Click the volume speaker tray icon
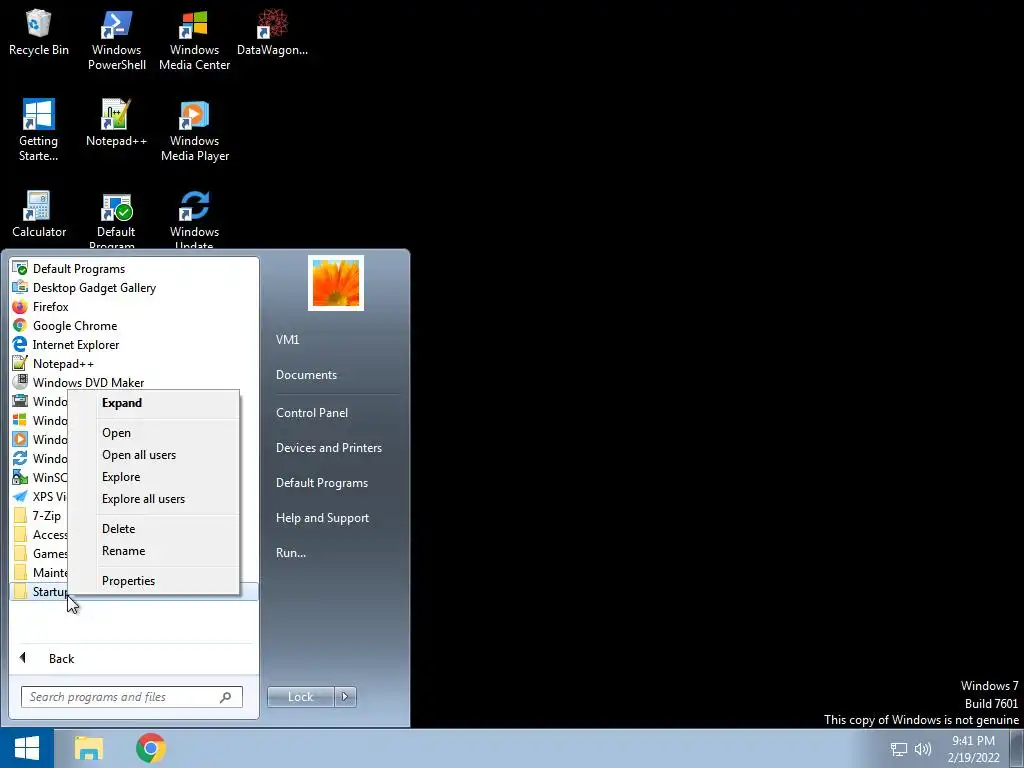 pyautogui.click(x=923, y=749)
